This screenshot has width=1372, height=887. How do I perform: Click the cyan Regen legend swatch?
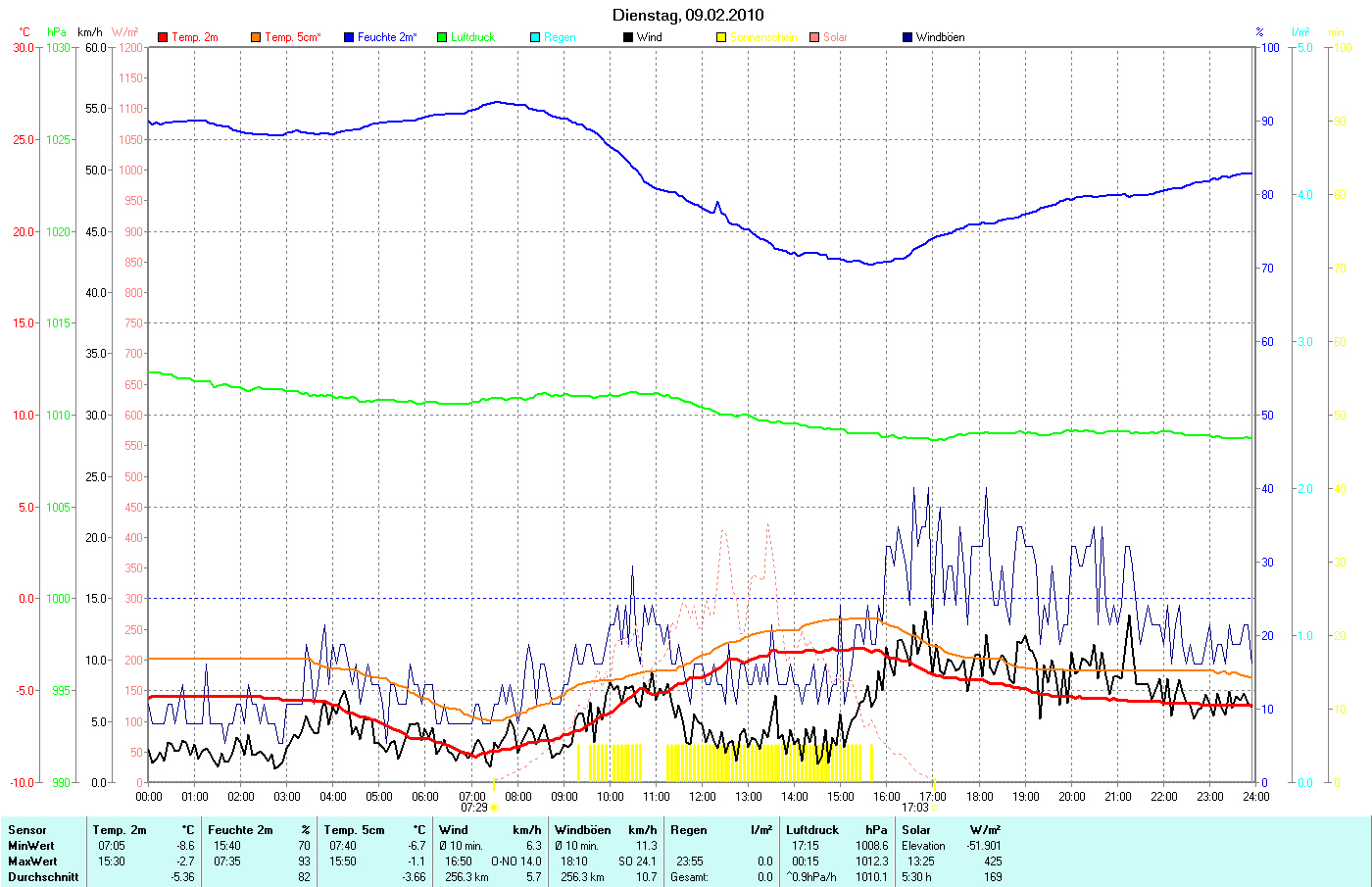[535, 37]
